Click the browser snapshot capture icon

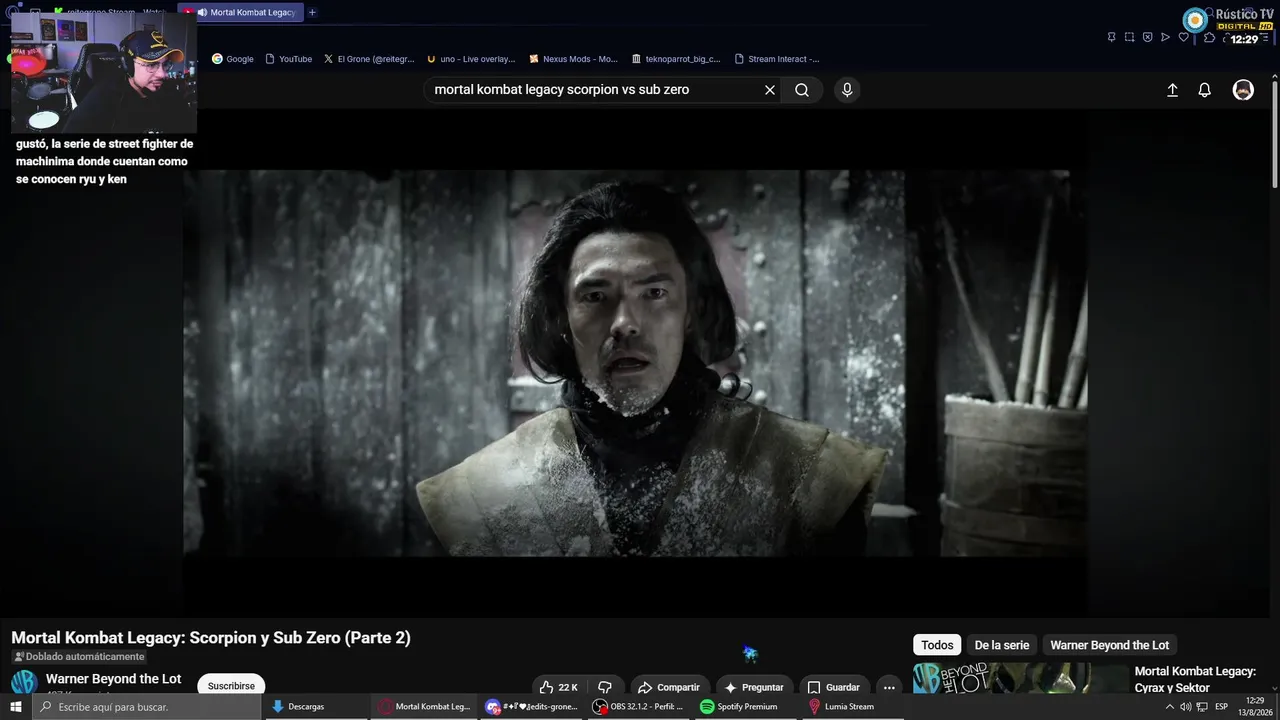click(x=1129, y=37)
